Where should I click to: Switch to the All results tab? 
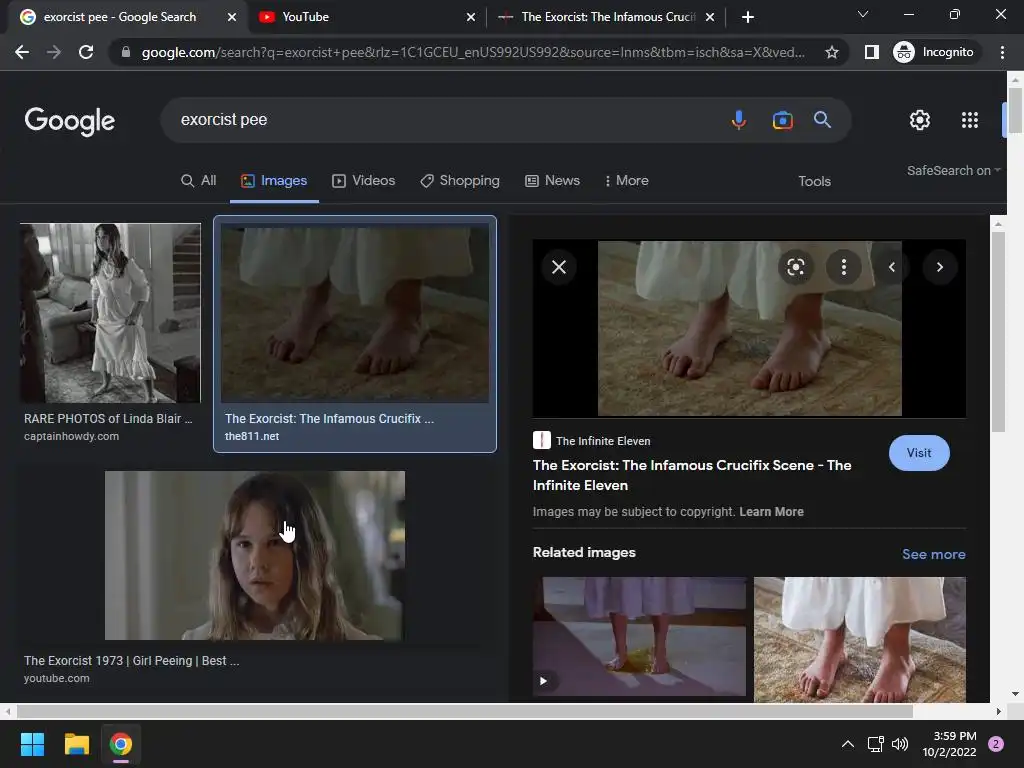[x=199, y=181]
